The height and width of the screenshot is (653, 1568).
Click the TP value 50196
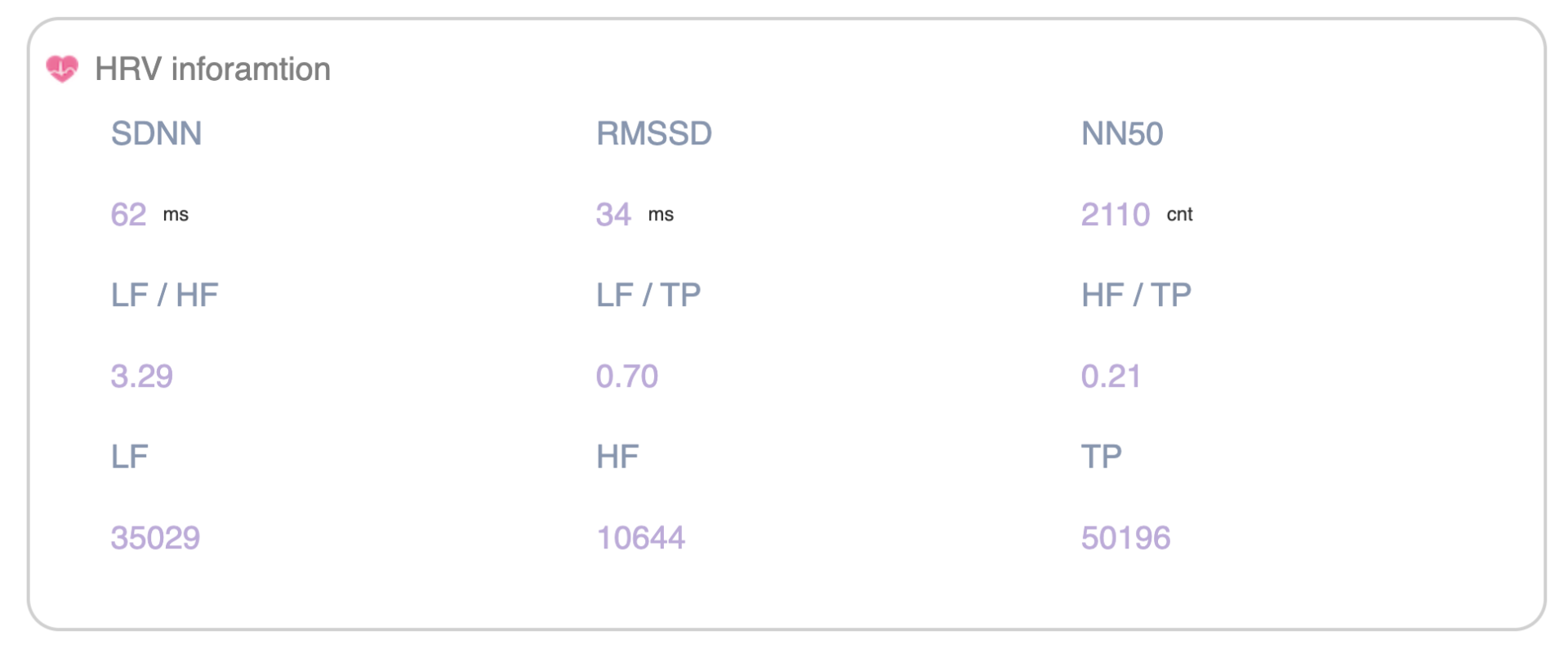(x=1125, y=538)
